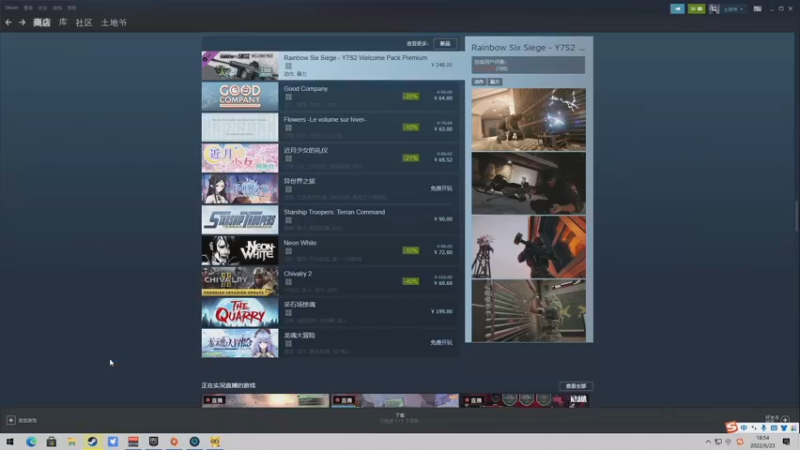This screenshot has height=450, width=800.
Task: Click the page scrollbar thumb
Action: click(x=797, y=216)
